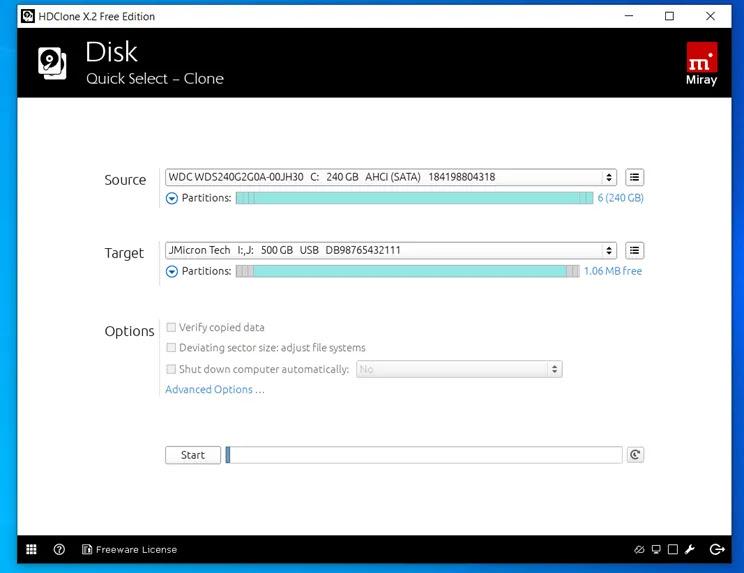Click the hidden eye icon in bottom bar
744x573 pixels.
[x=639, y=549]
